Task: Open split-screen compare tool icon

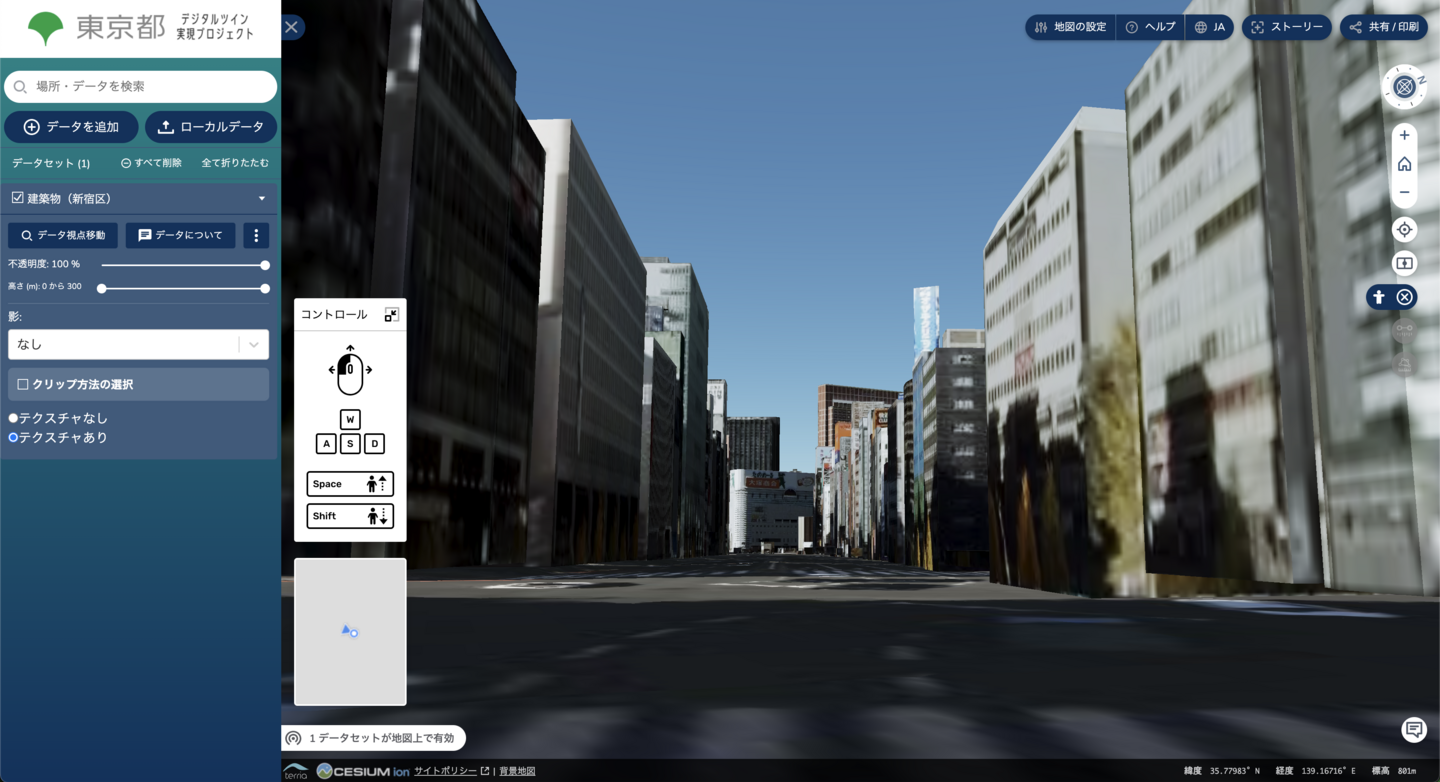Action: coord(1404,263)
